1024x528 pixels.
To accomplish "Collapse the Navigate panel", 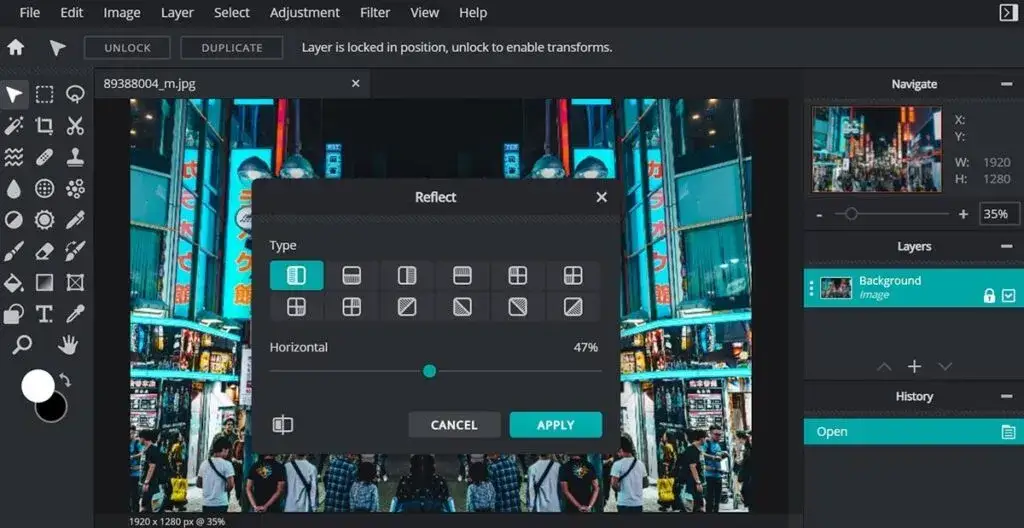I will click(1006, 84).
